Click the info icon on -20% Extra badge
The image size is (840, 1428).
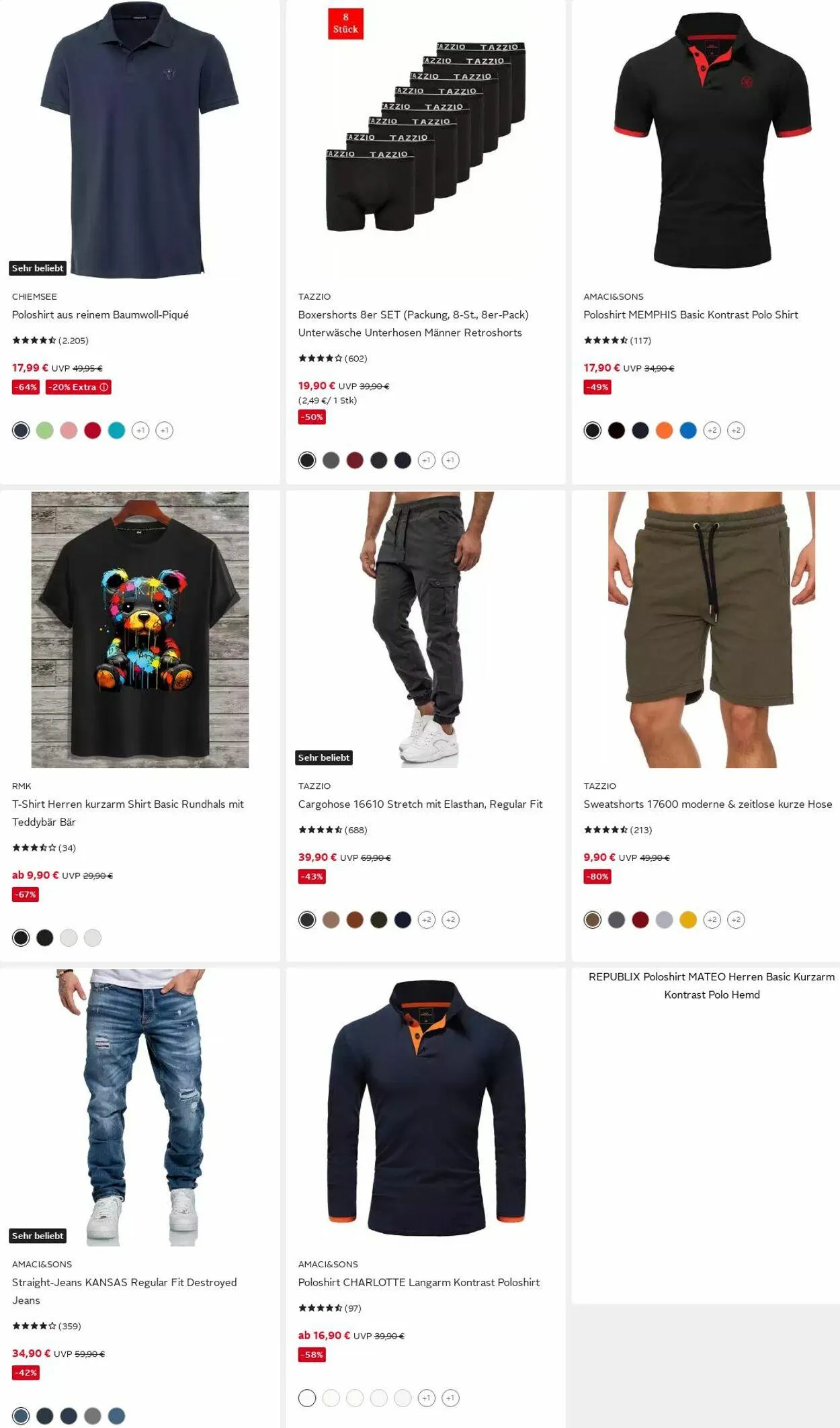pos(104,387)
